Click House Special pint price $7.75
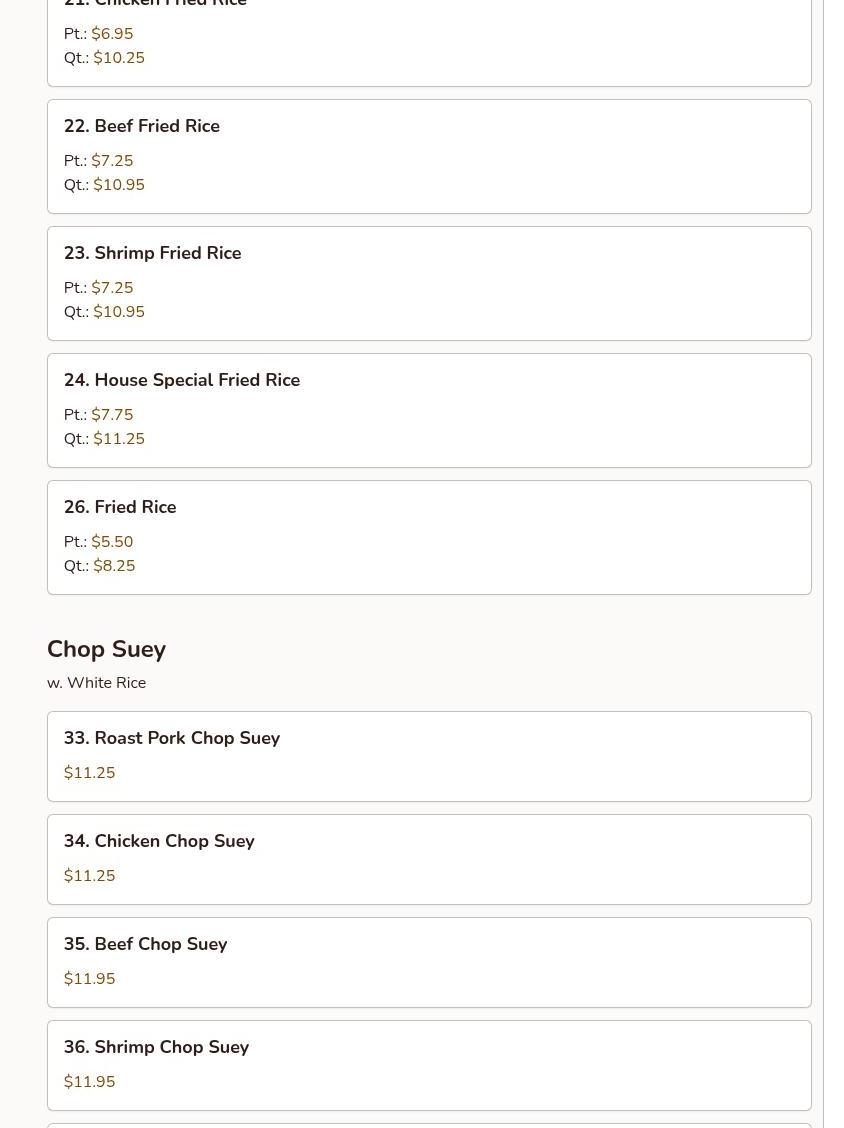This screenshot has height=1128, width=844. pyautogui.click(x=112, y=415)
